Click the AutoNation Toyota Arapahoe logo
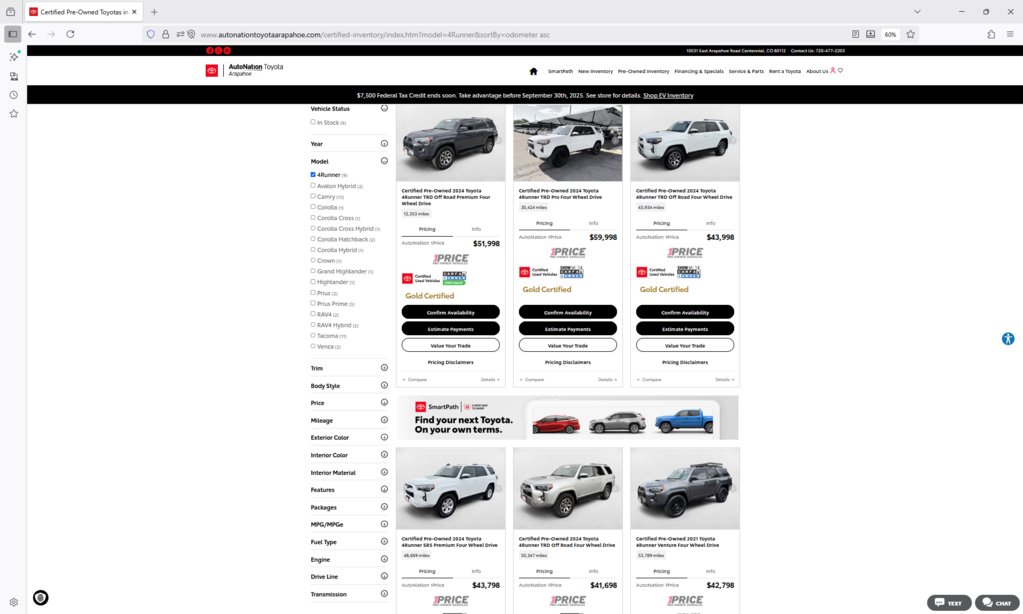The width and height of the screenshot is (1023, 614). (x=245, y=70)
